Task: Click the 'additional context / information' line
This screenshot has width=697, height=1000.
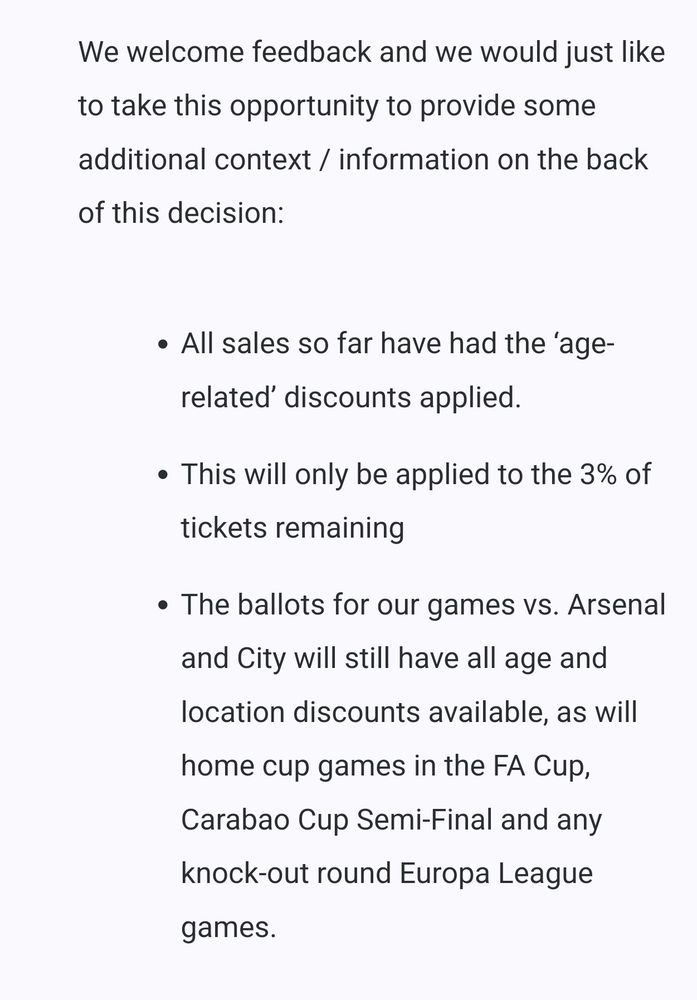Action: [x=363, y=159]
